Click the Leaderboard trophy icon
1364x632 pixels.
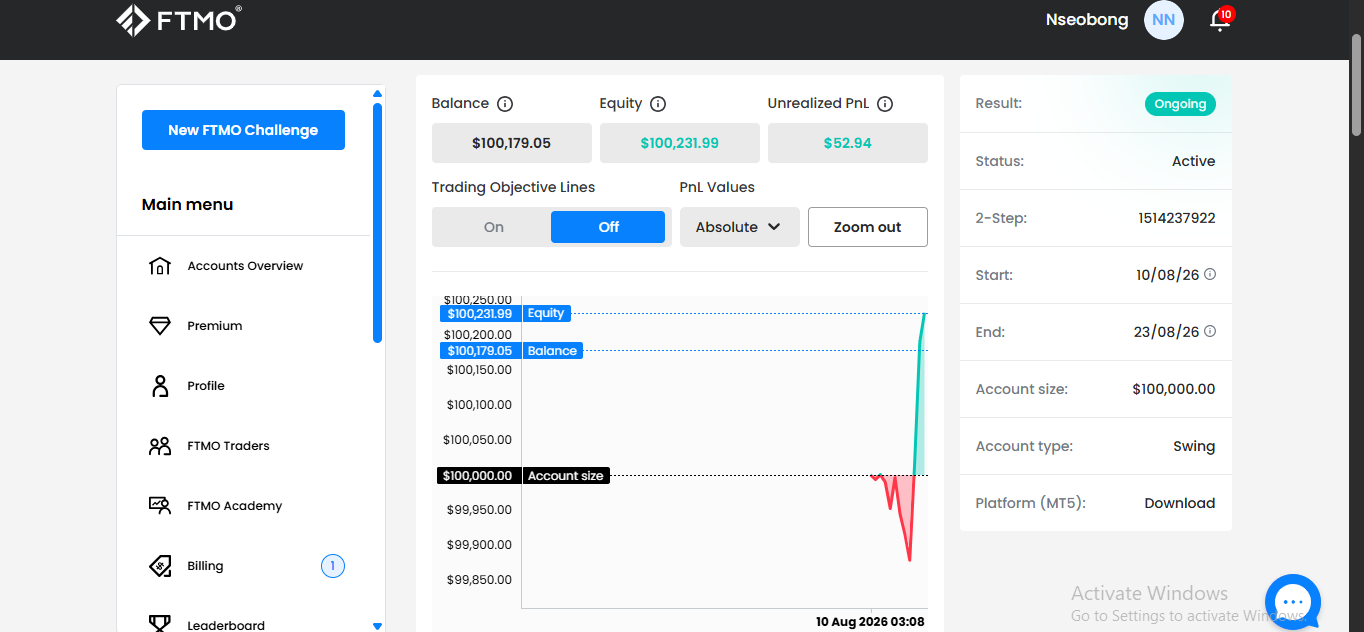coord(160,624)
